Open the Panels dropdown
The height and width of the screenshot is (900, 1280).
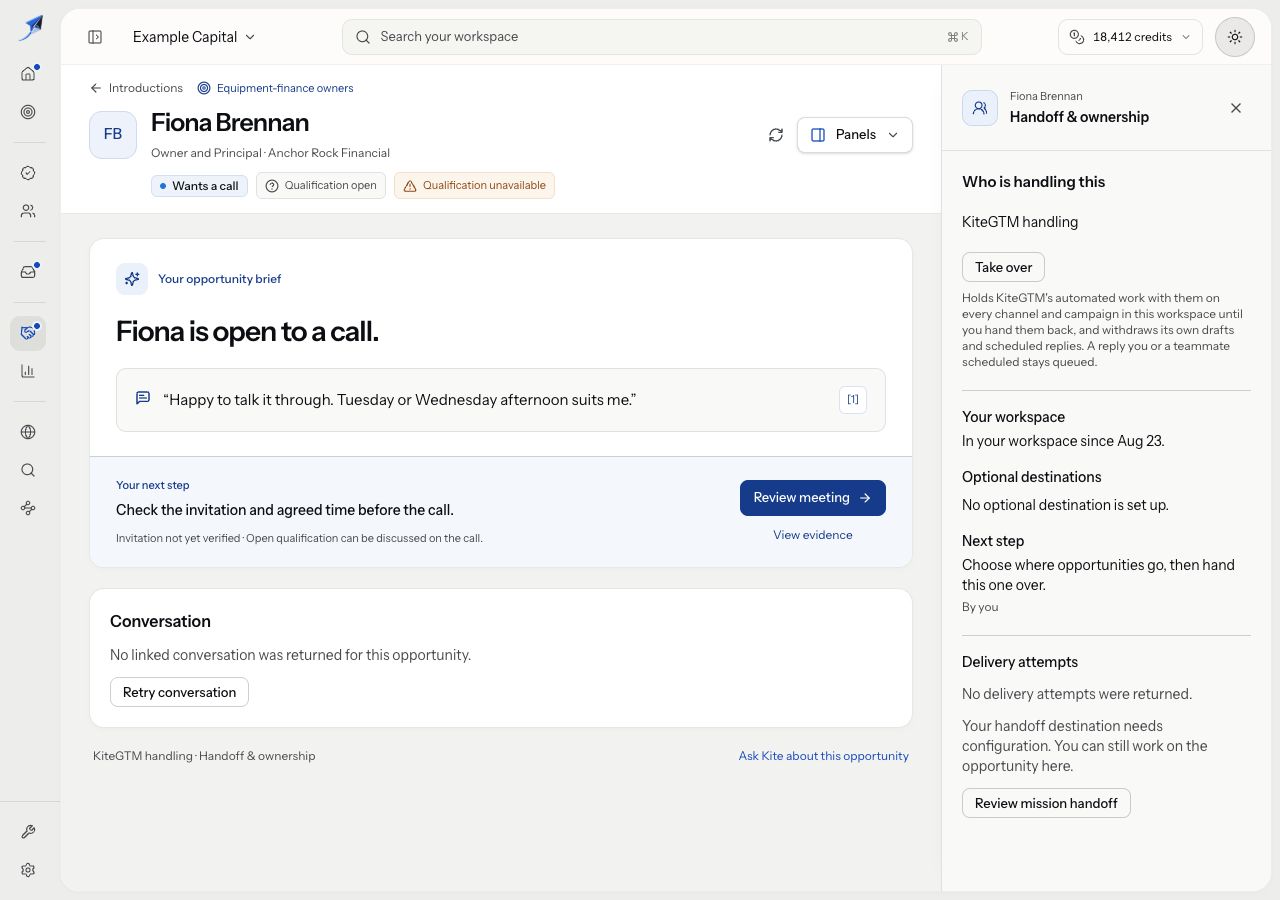[x=855, y=135]
